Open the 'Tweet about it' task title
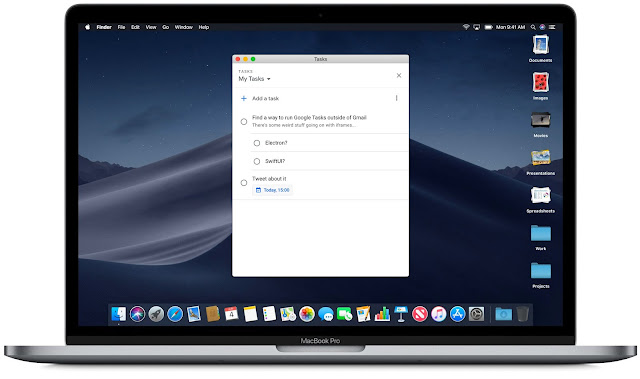The width and height of the screenshot is (640, 379). (x=269, y=179)
